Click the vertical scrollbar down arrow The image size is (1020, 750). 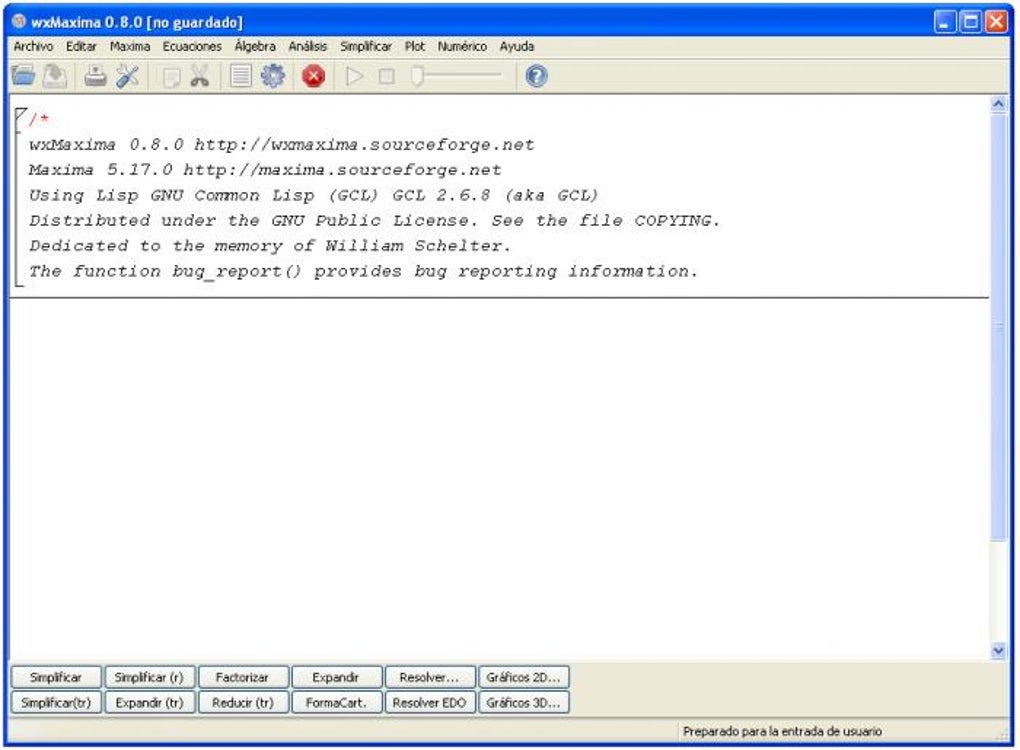pyautogui.click(x=999, y=650)
